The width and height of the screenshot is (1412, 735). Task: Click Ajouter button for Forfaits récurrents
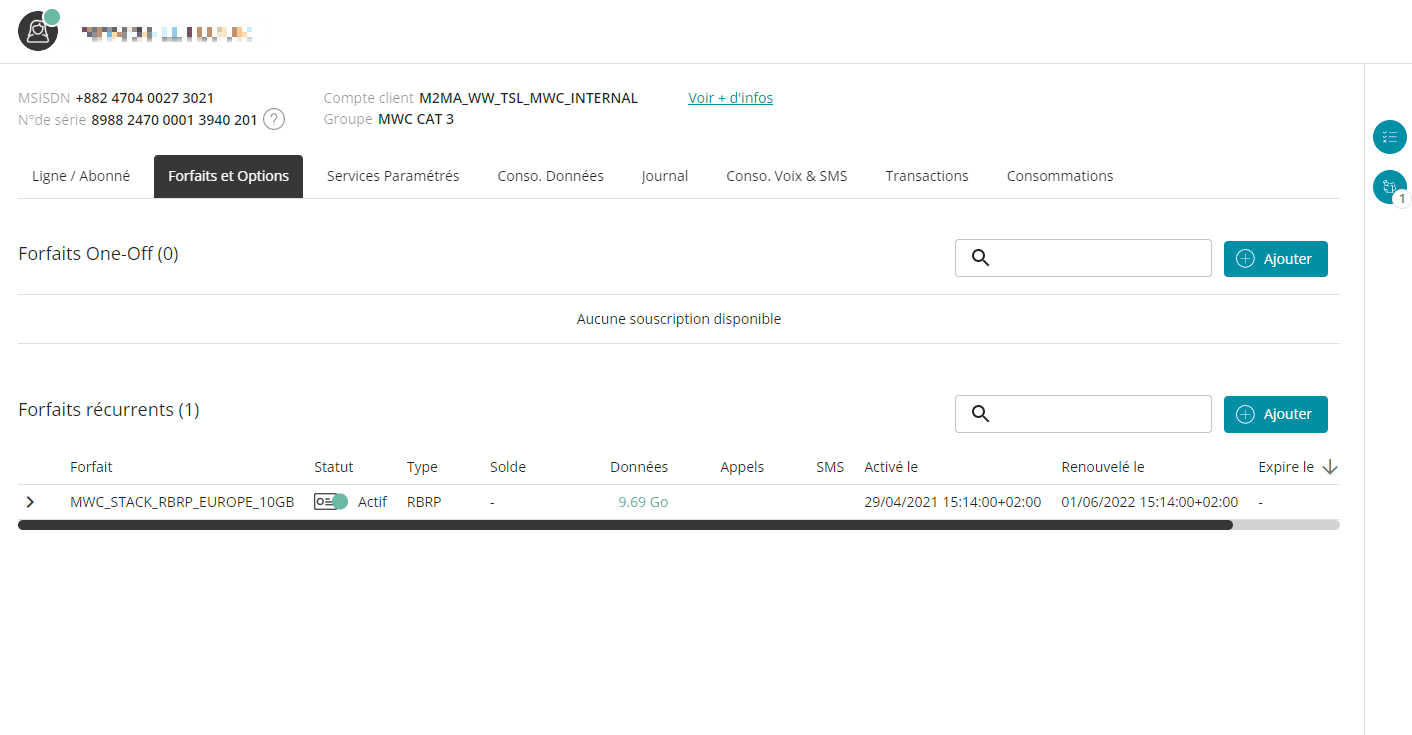1276,414
